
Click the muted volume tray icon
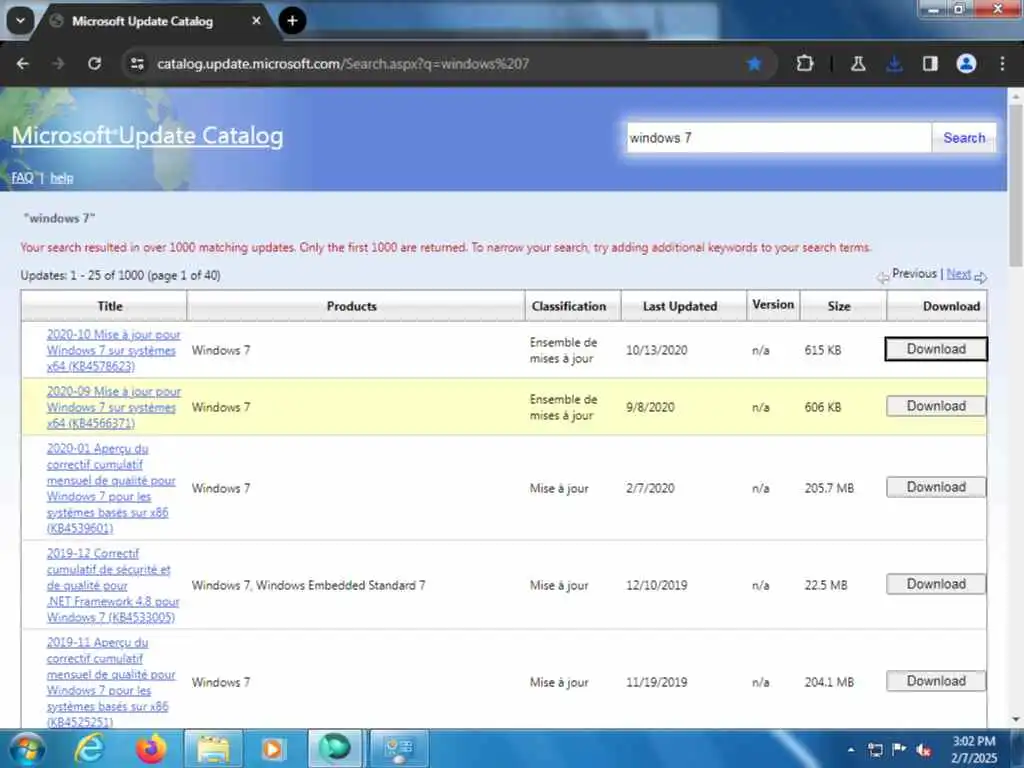point(923,750)
